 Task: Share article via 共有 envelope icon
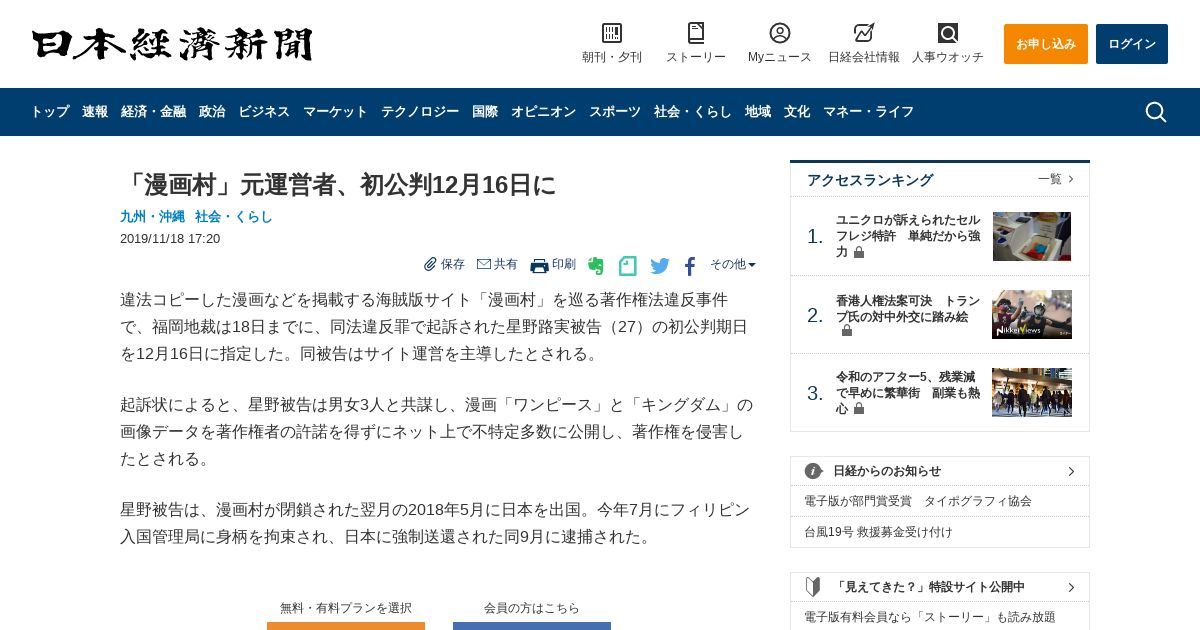point(484,264)
